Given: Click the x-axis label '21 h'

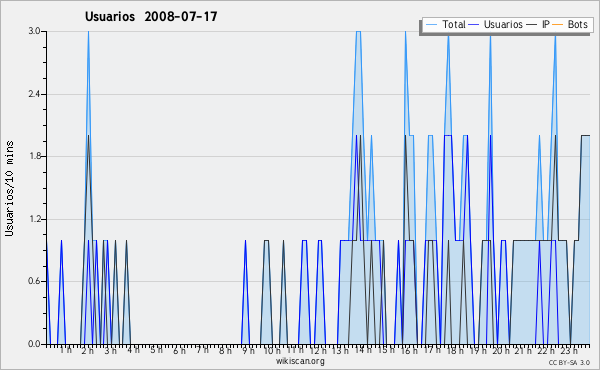Looking at the screenshot, I should (x=523, y=350).
